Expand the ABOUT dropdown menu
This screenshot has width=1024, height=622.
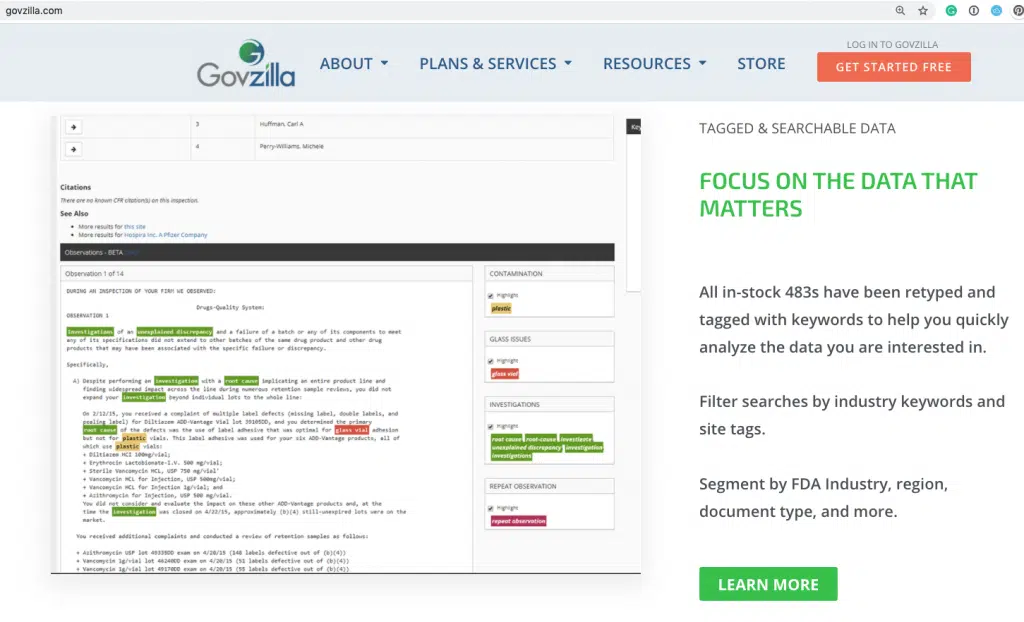[x=354, y=63]
